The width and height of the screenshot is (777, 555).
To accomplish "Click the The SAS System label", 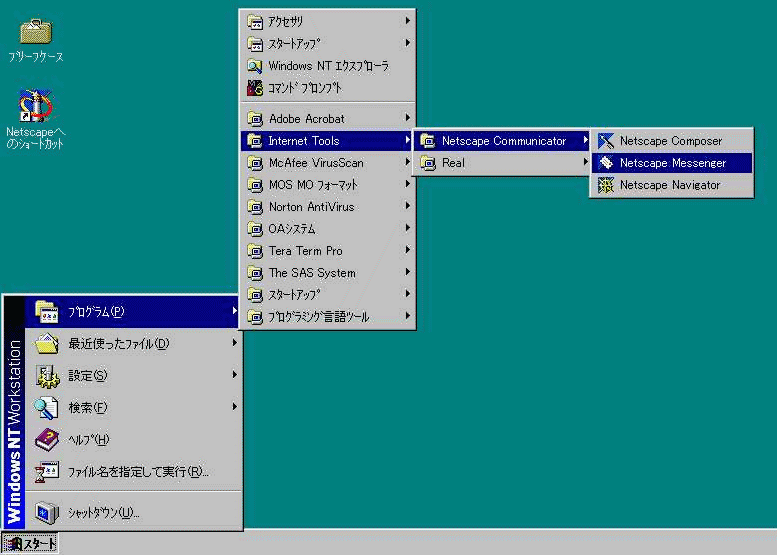I will (312, 273).
